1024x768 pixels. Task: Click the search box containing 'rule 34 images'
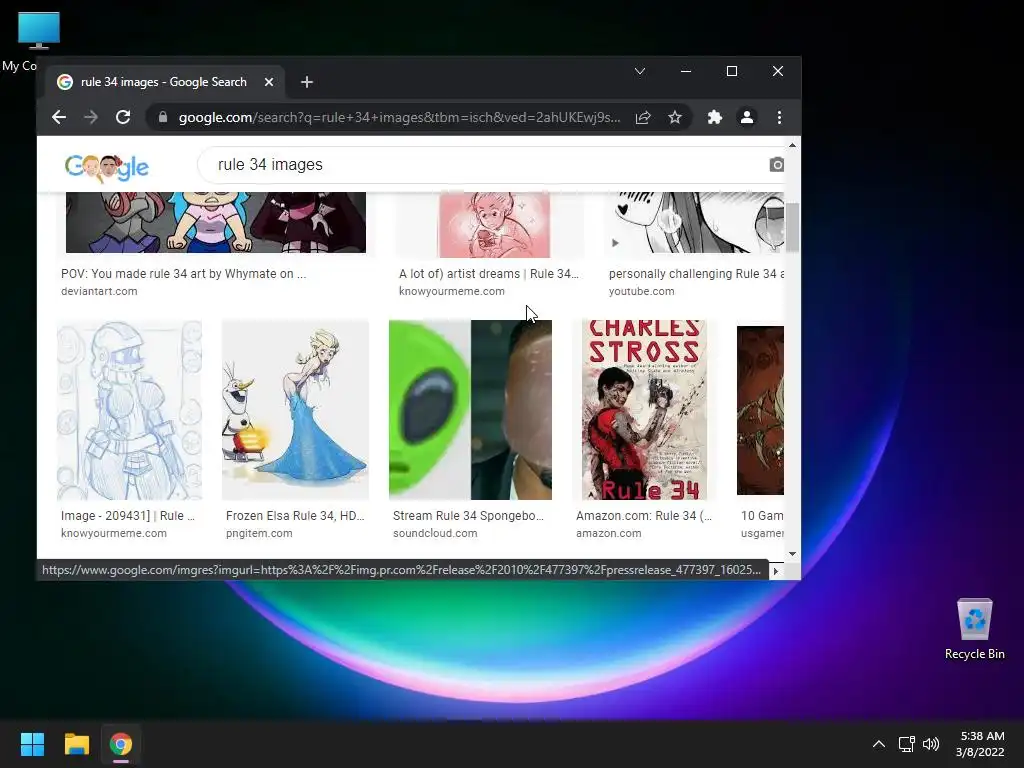490,165
